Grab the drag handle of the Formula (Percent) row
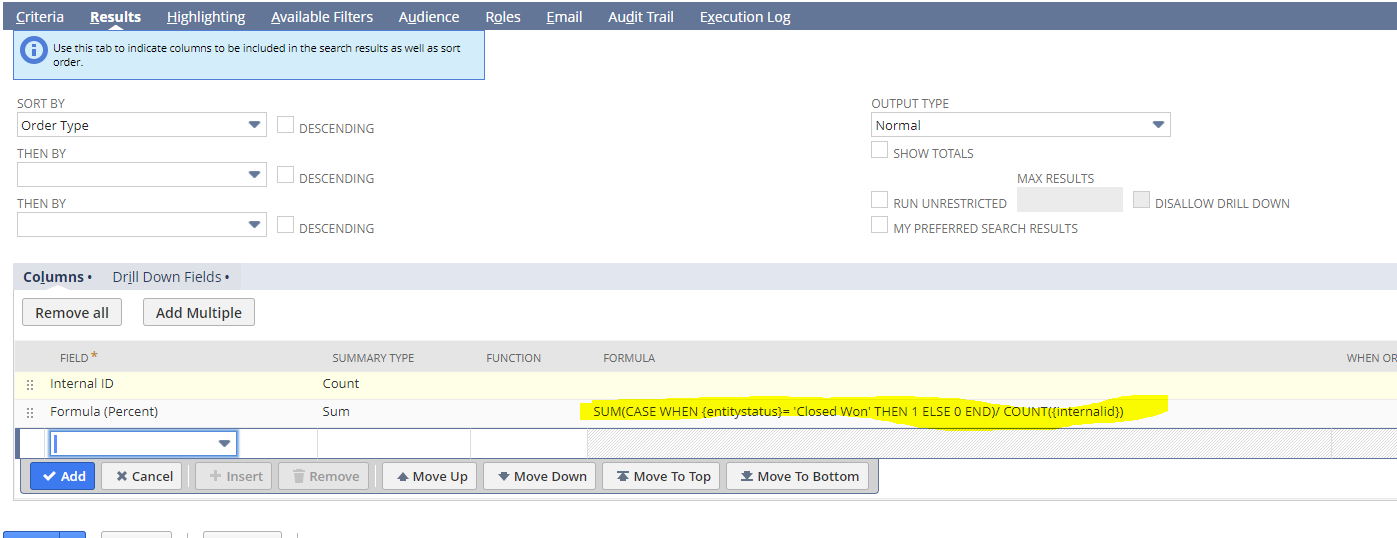 pos(29,412)
